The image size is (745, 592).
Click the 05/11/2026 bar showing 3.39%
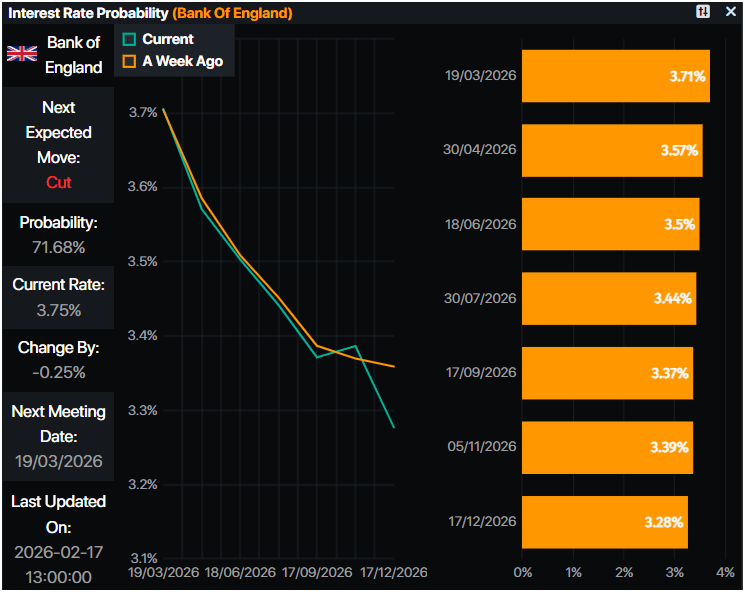point(607,447)
